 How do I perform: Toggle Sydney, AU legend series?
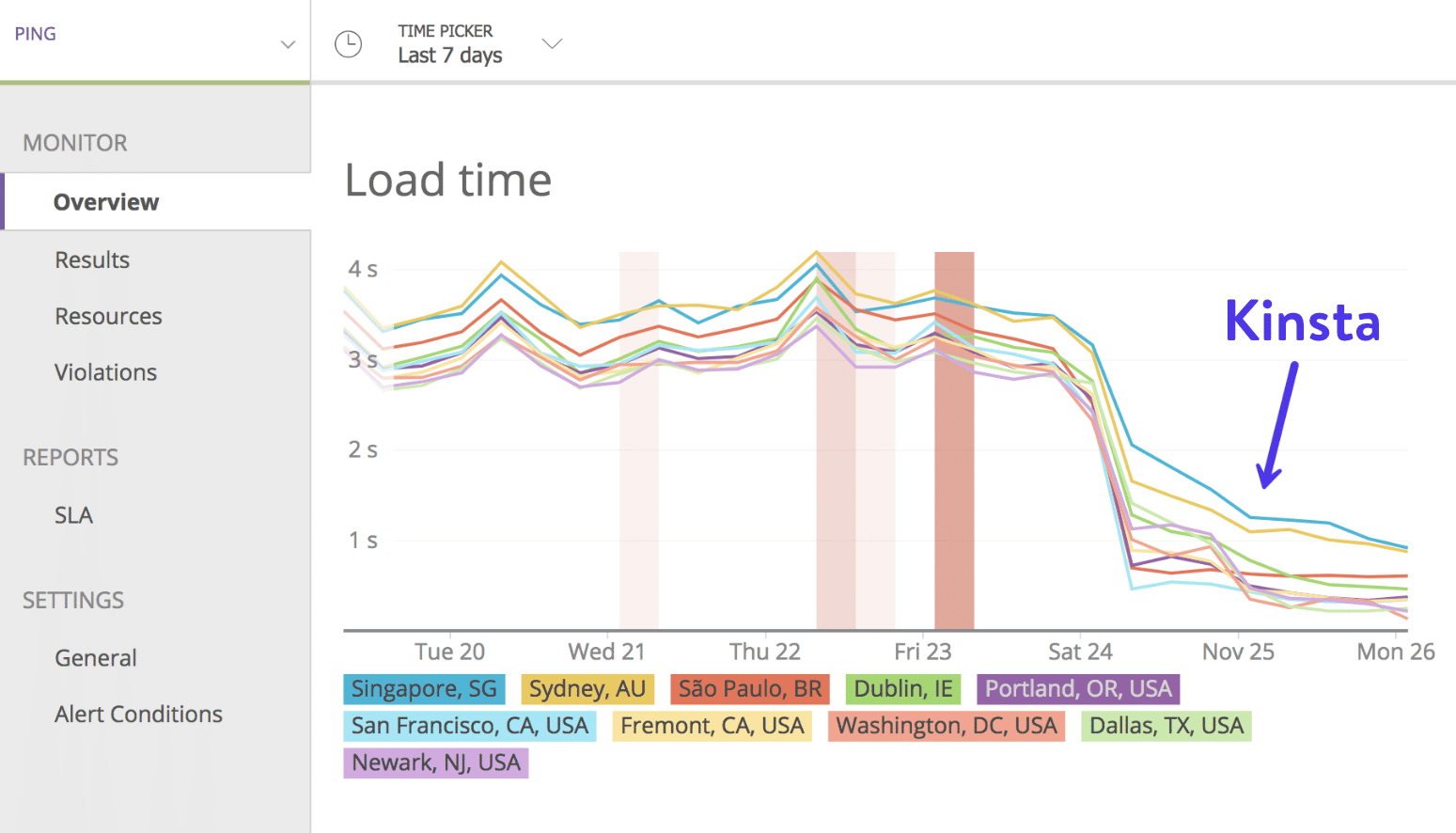point(587,689)
